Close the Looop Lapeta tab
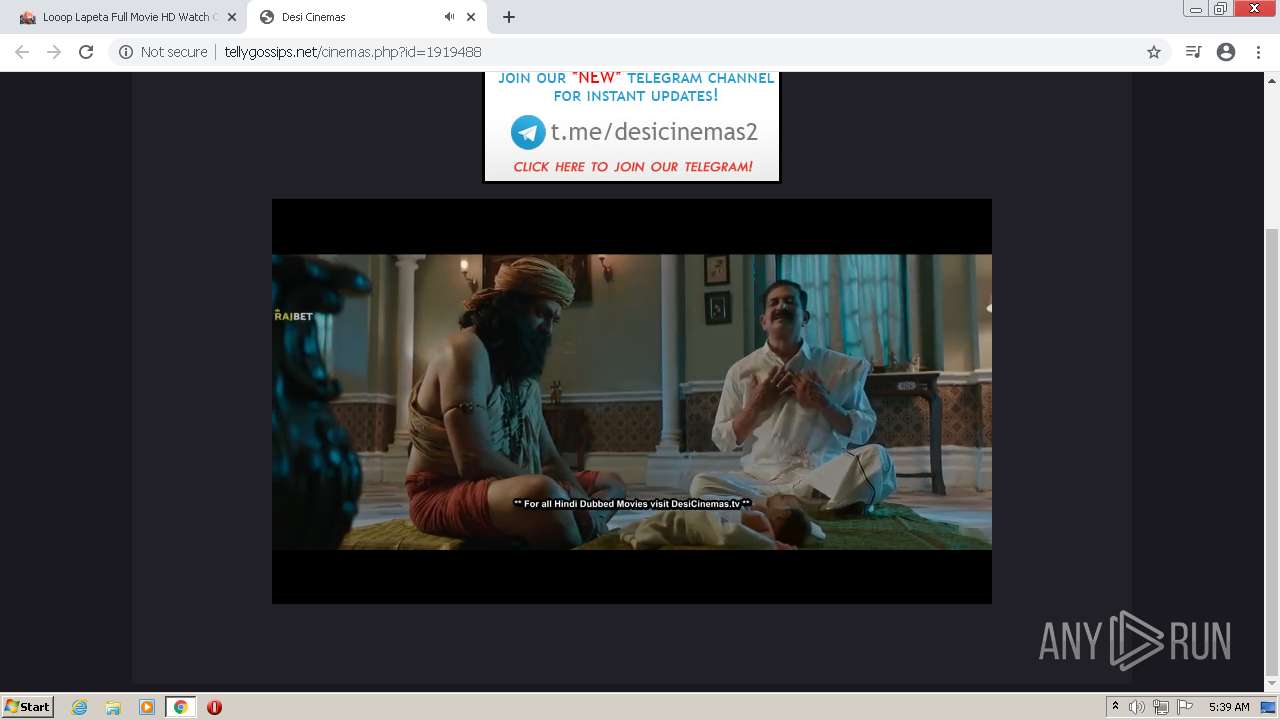The image size is (1280, 720). coord(230,17)
